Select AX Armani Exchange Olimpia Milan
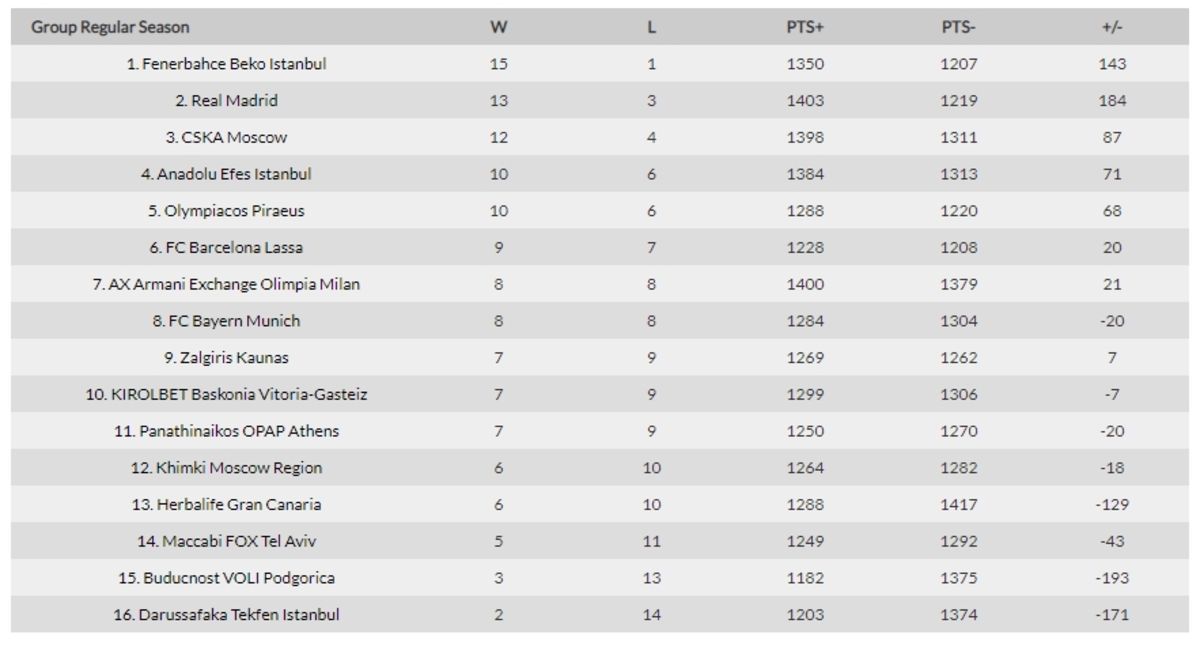Image resolution: width=1200 pixels, height=646 pixels. [227, 284]
